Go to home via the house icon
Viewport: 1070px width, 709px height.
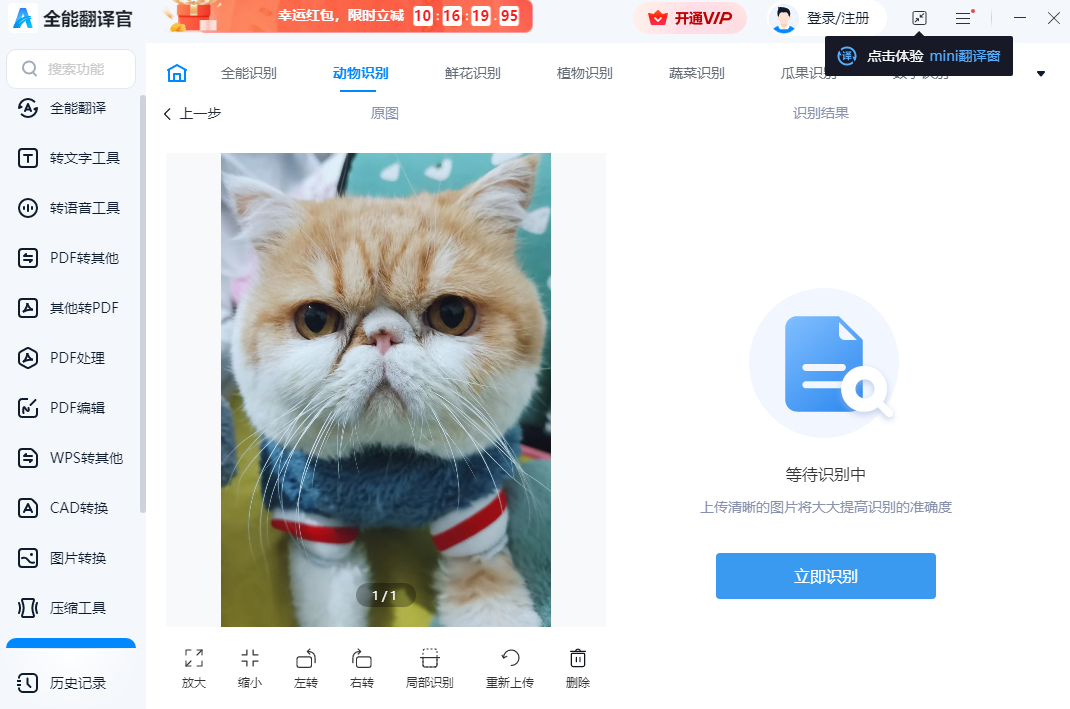[177, 72]
